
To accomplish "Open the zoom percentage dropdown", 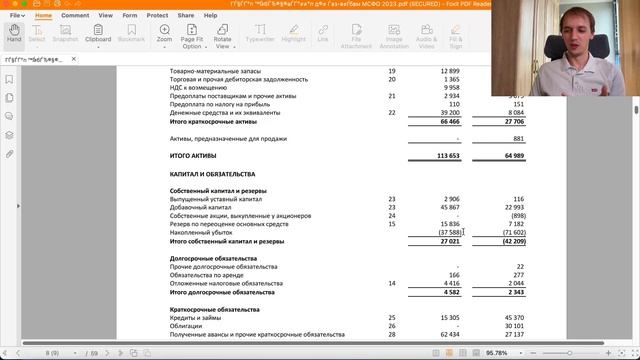I will point(521,353).
